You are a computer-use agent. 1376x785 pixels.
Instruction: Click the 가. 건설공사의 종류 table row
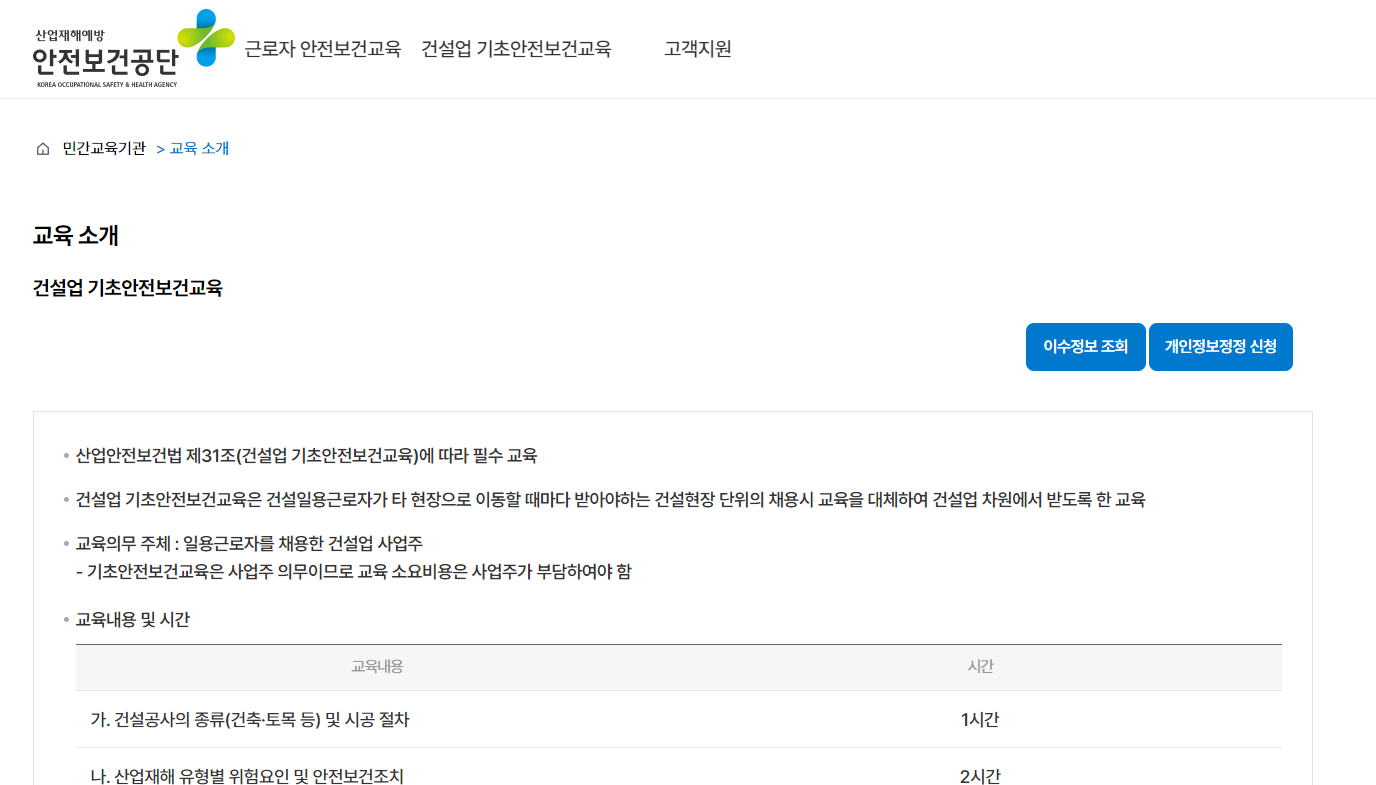[679, 719]
